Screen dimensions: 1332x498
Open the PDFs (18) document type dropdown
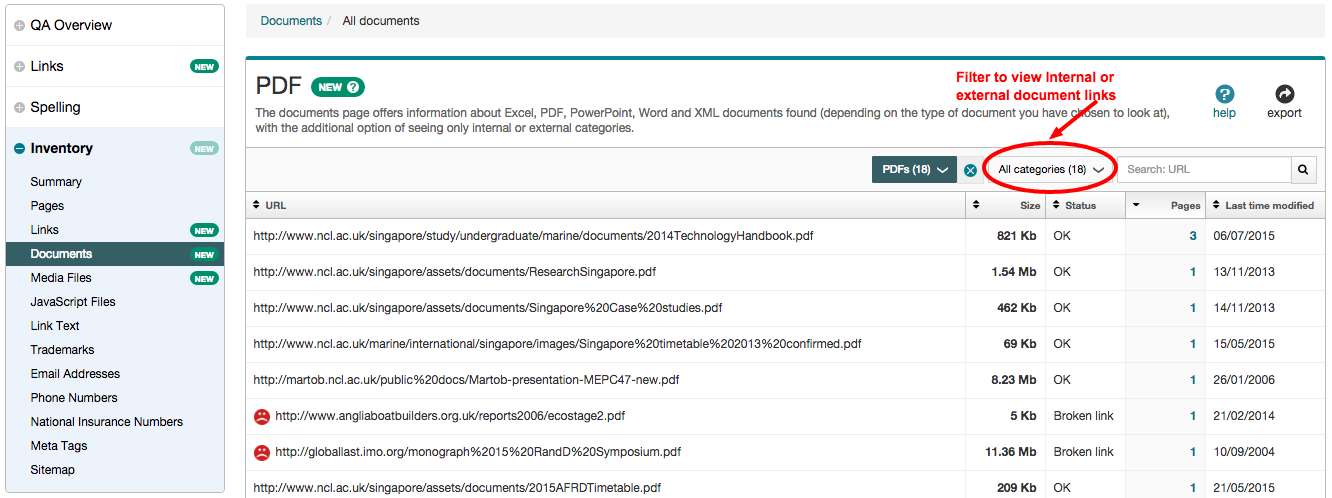point(914,170)
